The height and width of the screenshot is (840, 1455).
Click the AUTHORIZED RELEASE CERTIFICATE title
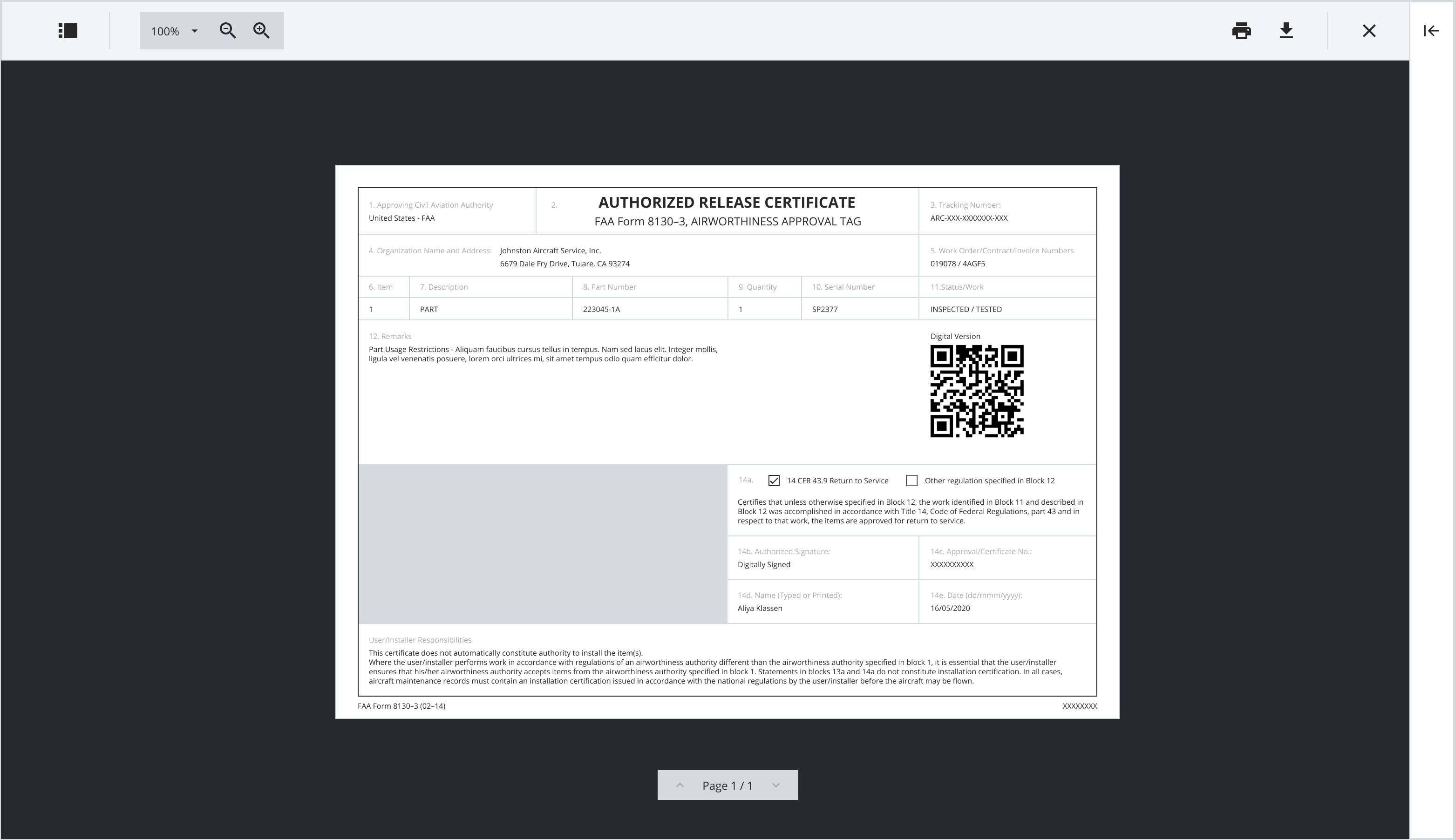pyautogui.click(x=727, y=203)
